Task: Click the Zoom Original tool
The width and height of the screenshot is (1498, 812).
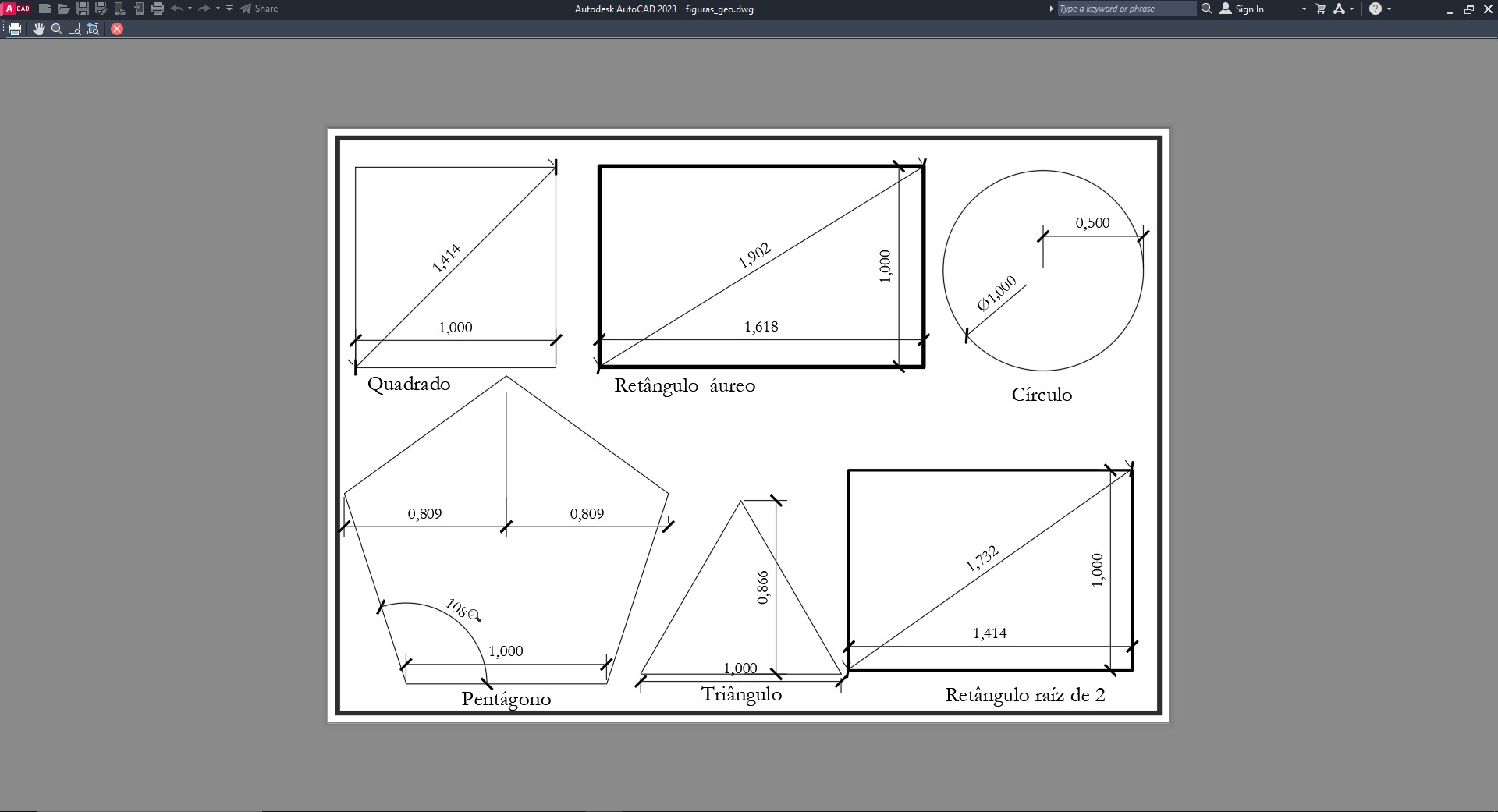Action: 93,29
